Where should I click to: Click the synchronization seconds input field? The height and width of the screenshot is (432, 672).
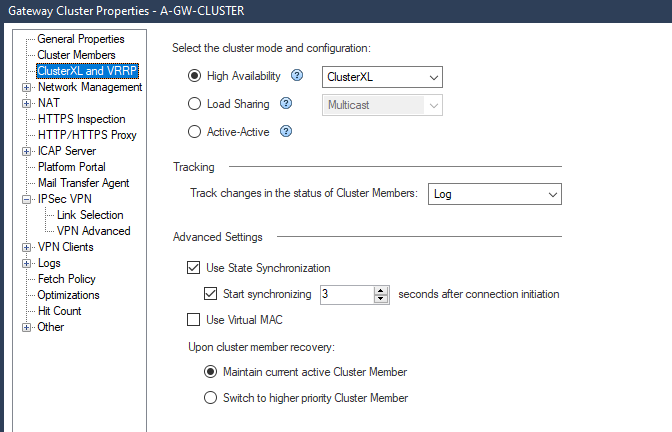pos(345,294)
